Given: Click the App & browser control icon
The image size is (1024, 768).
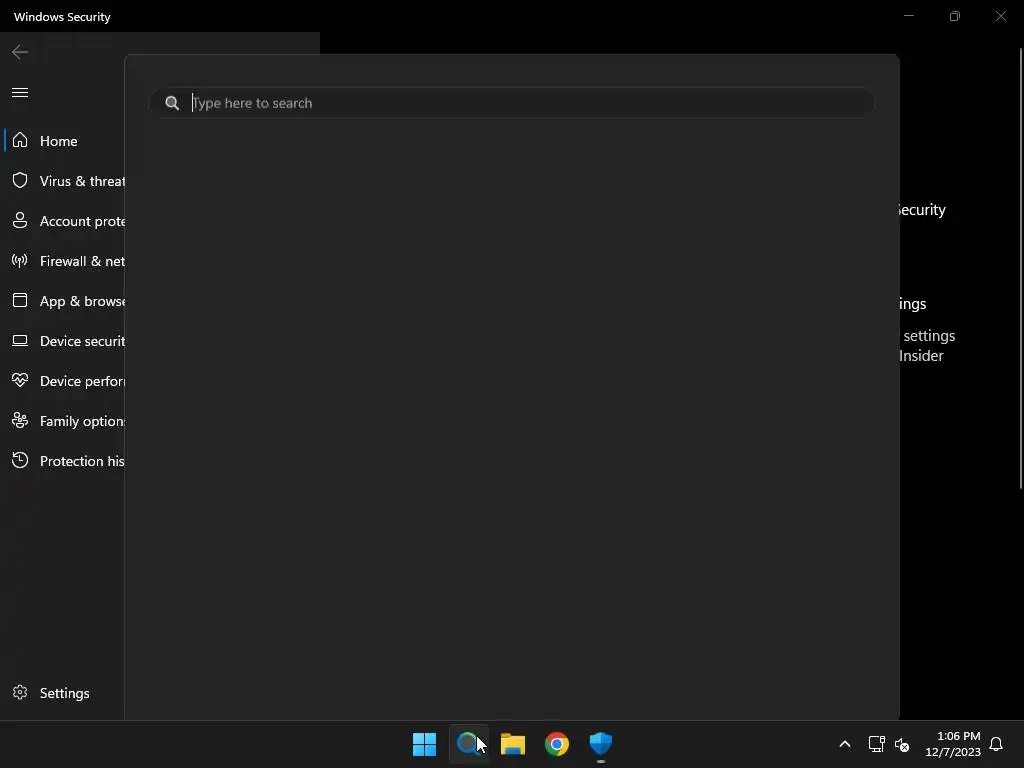Looking at the screenshot, I should pos(20,300).
